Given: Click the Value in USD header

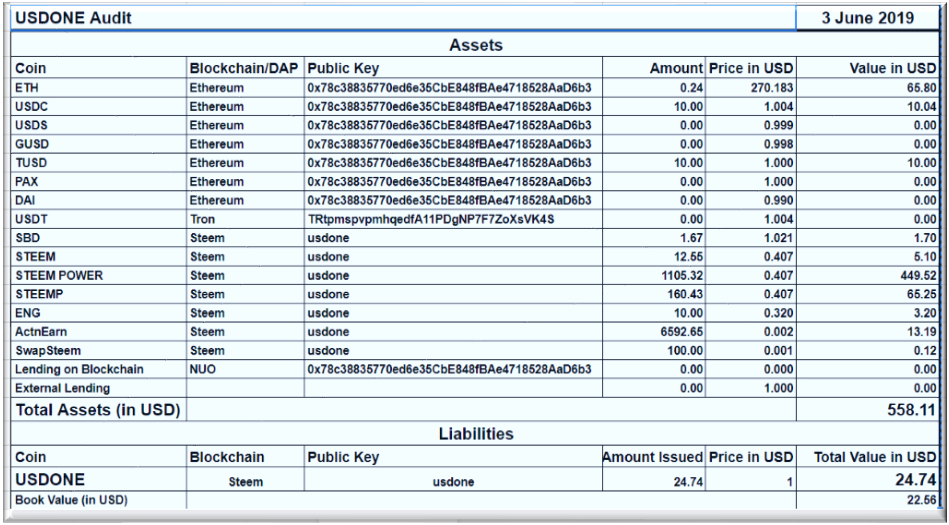Looking at the screenshot, I should click(x=867, y=68).
